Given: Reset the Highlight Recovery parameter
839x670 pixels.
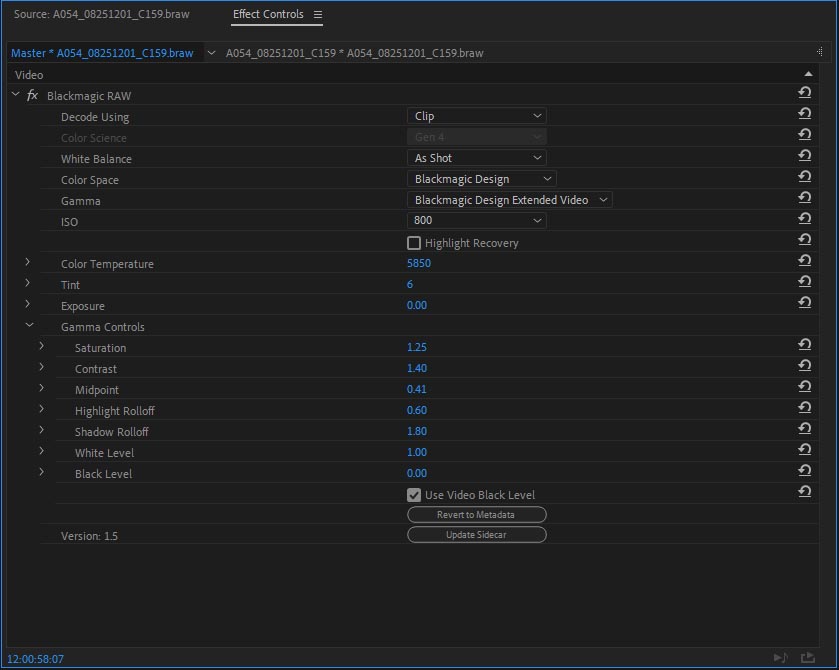Looking at the screenshot, I should click(804, 240).
